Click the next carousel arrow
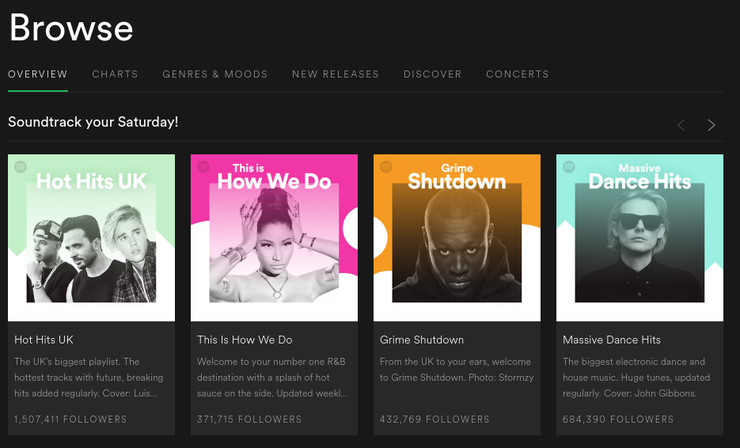Image resolution: width=740 pixels, height=448 pixels. [711, 125]
